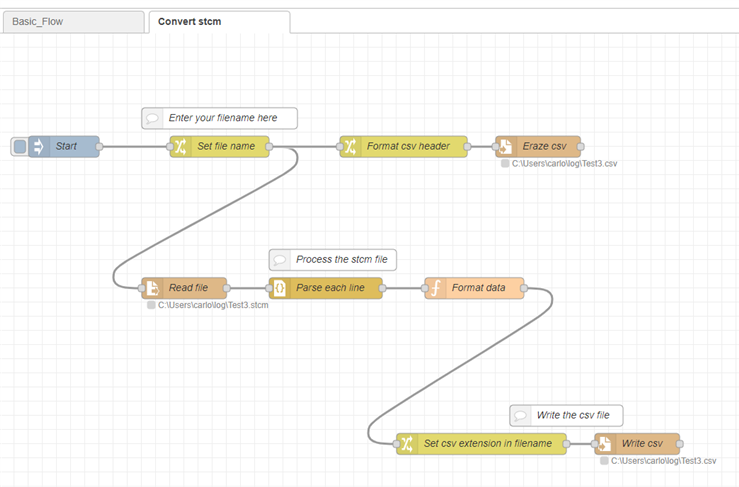739x487 pixels.
Task: Select the 'Enter your filename here' comment node
Action: pyautogui.click(x=219, y=118)
